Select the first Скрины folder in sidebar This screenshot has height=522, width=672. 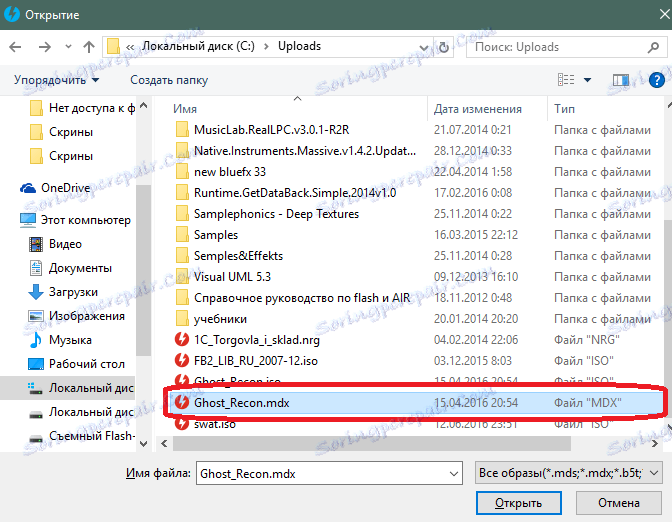click(x=60, y=132)
